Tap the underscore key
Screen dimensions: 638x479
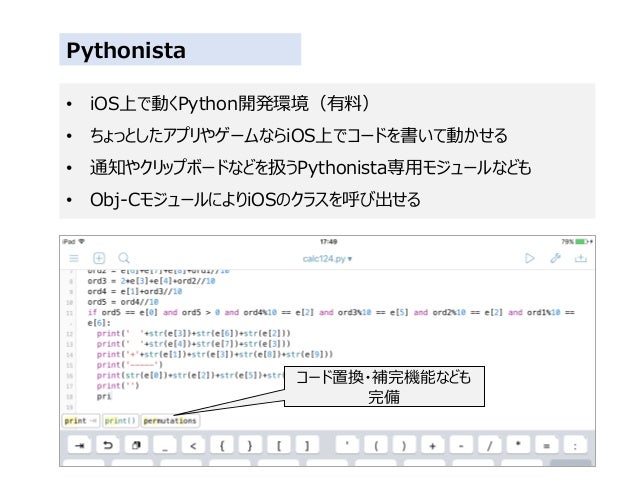(x=165, y=445)
